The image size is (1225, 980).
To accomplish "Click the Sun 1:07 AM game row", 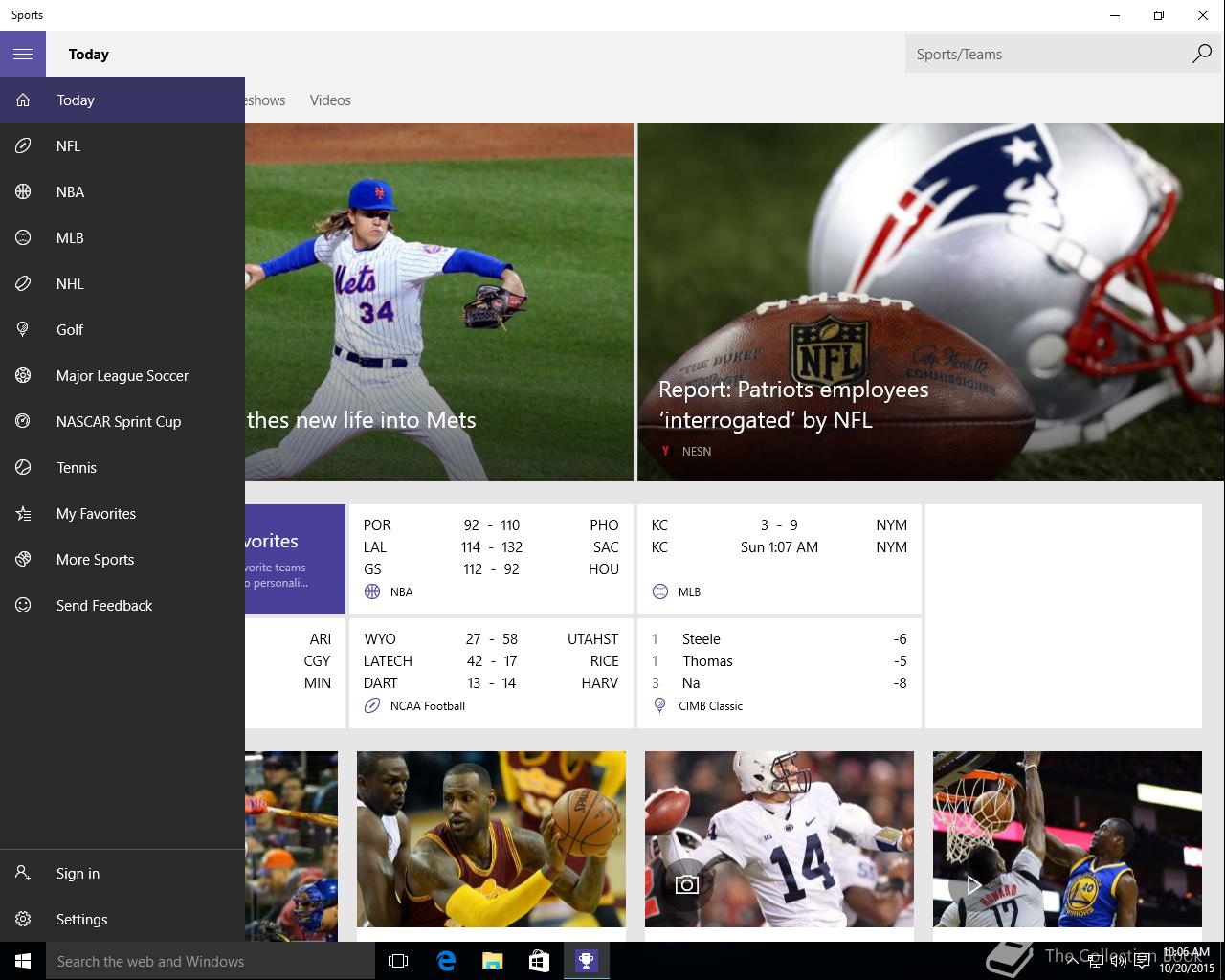I will tap(779, 546).
